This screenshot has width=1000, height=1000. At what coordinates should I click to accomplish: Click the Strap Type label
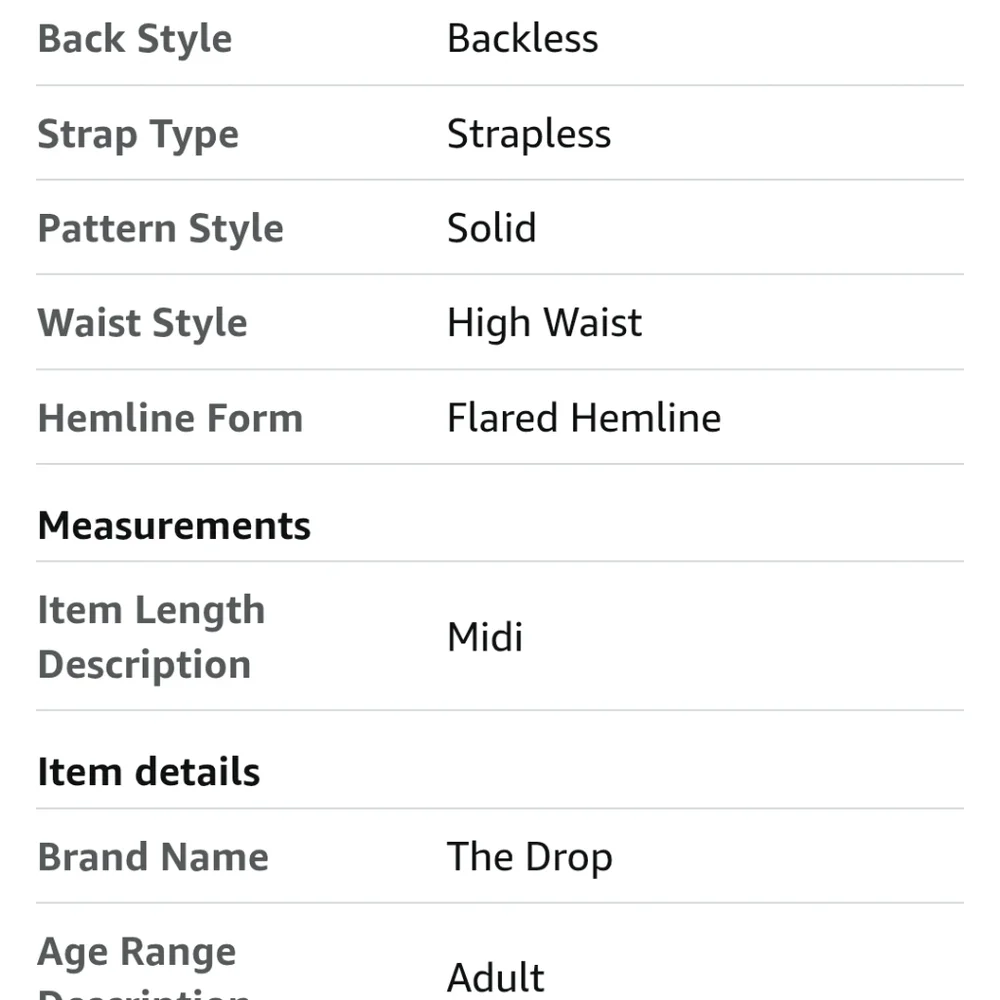[x=138, y=134]
